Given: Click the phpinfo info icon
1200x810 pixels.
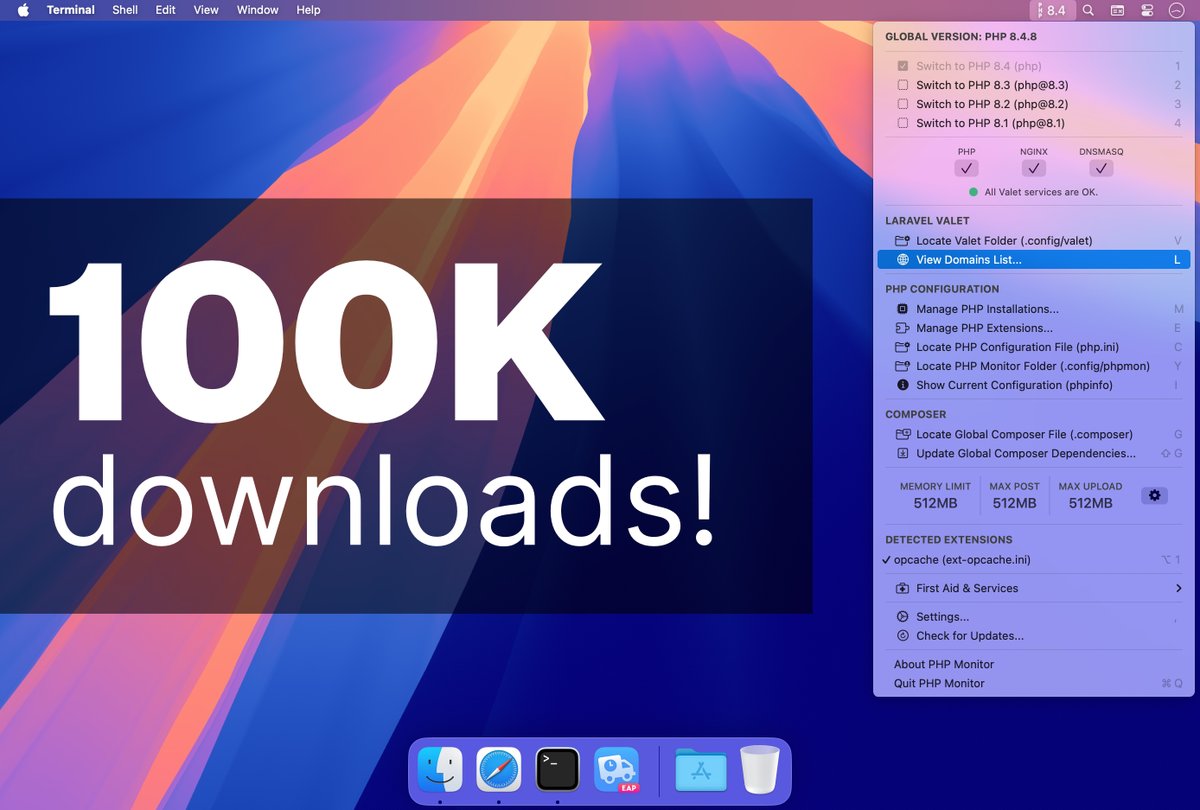Looking at the screenshot, I should pos(902,385).
